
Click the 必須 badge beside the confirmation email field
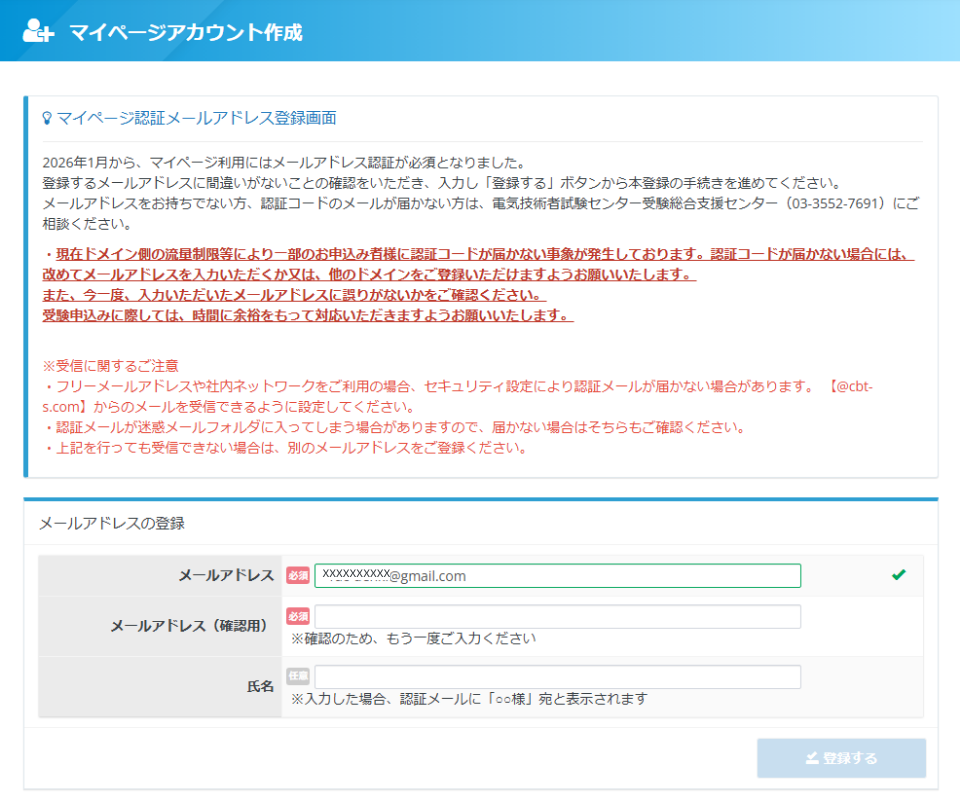point(298,616)
